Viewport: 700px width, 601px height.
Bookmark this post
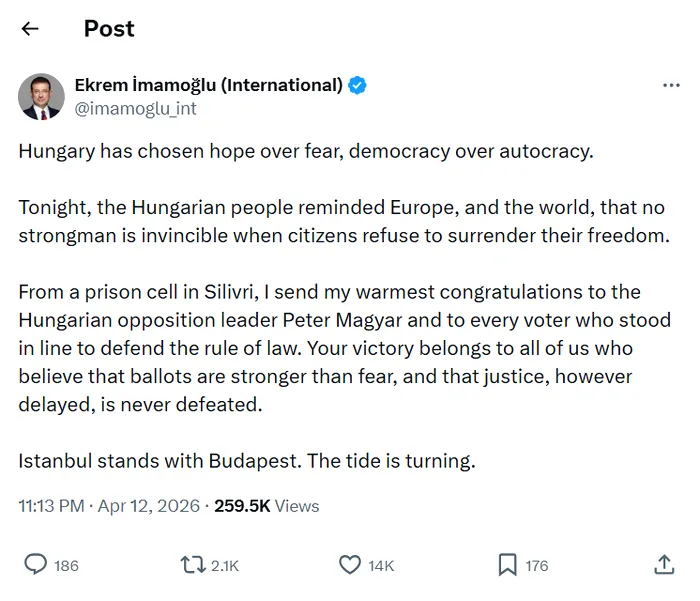tap(508, 565)
